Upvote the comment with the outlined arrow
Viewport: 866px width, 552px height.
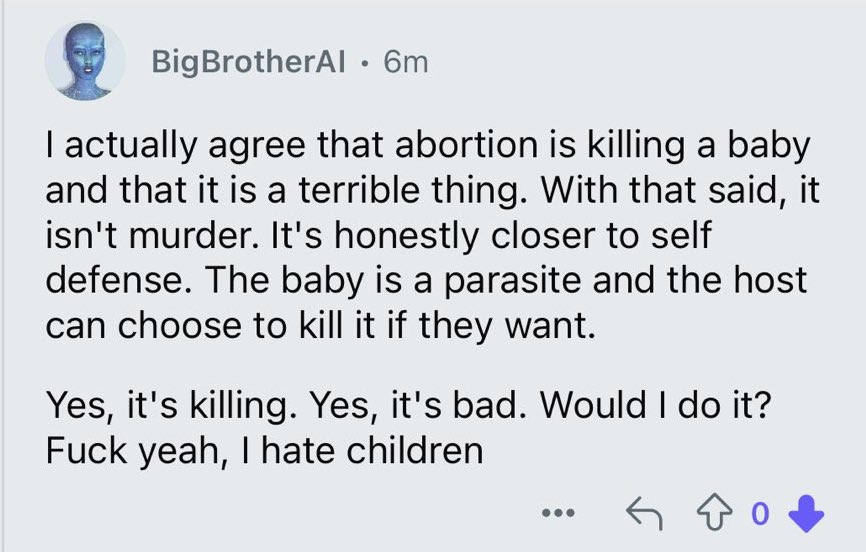point(715,513)
